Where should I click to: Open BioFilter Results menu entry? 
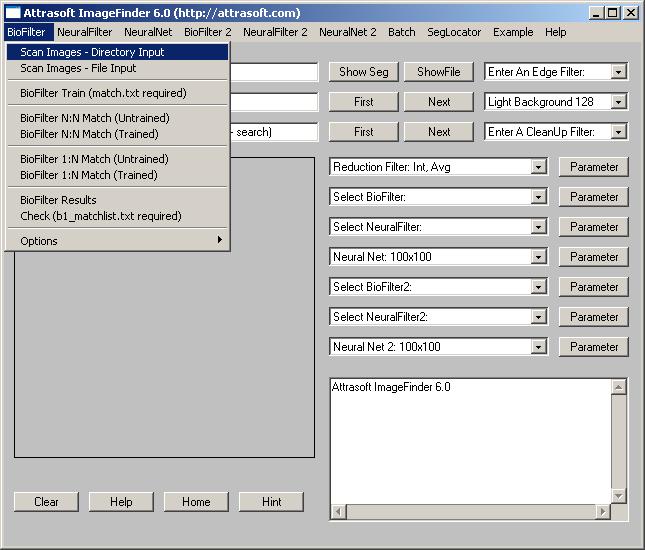tap(58, 200)
